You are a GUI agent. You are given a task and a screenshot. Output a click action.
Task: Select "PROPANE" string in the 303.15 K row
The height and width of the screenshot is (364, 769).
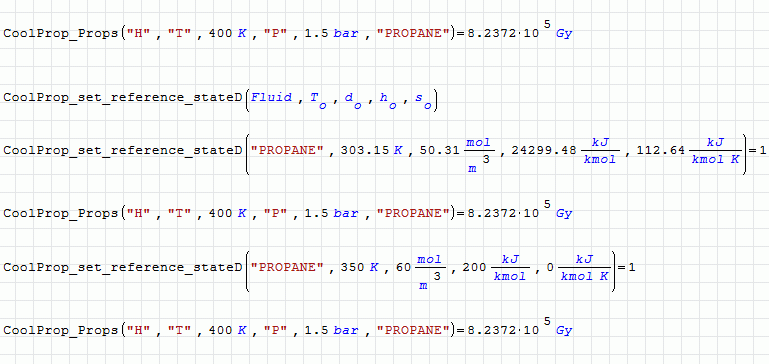coord(287,150)
